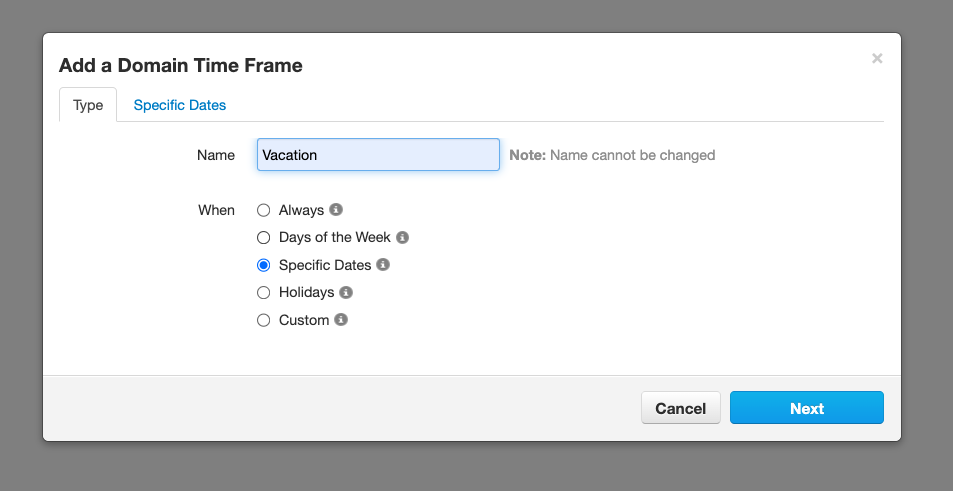
Task: Click the Always option label text
Action: click(x=301, y=210)
